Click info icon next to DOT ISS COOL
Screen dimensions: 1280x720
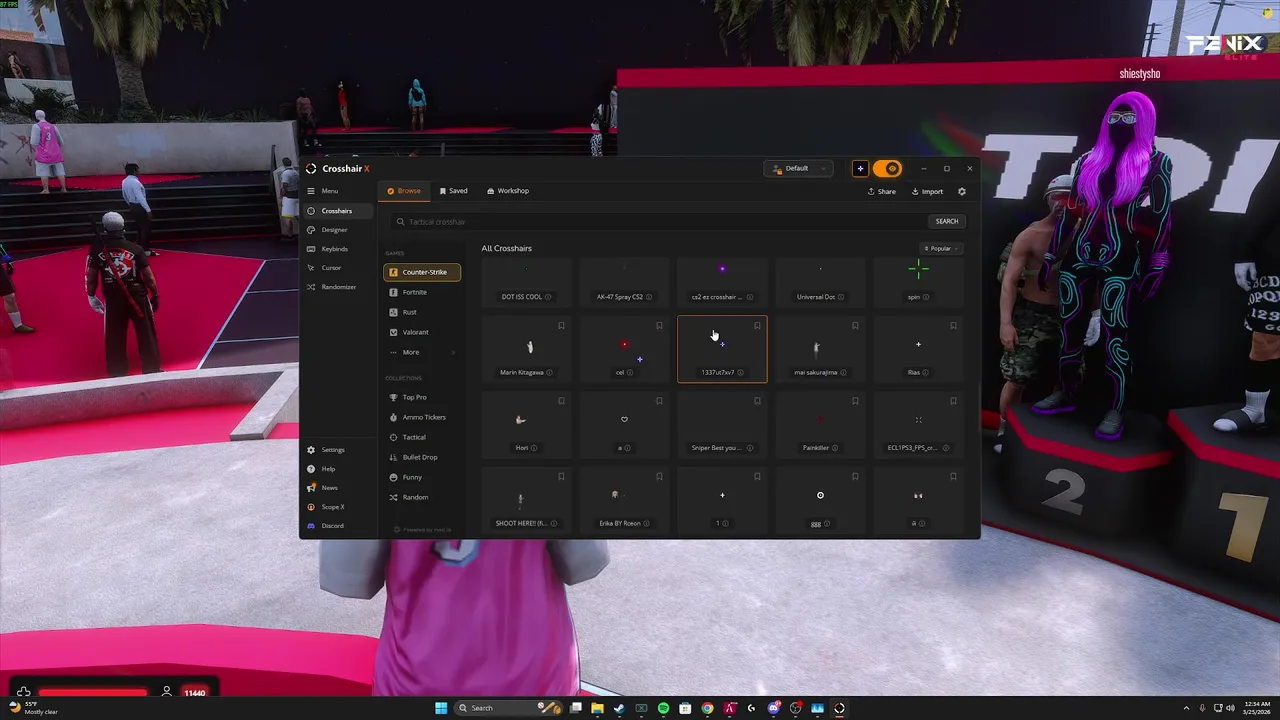tap(550, 297)
